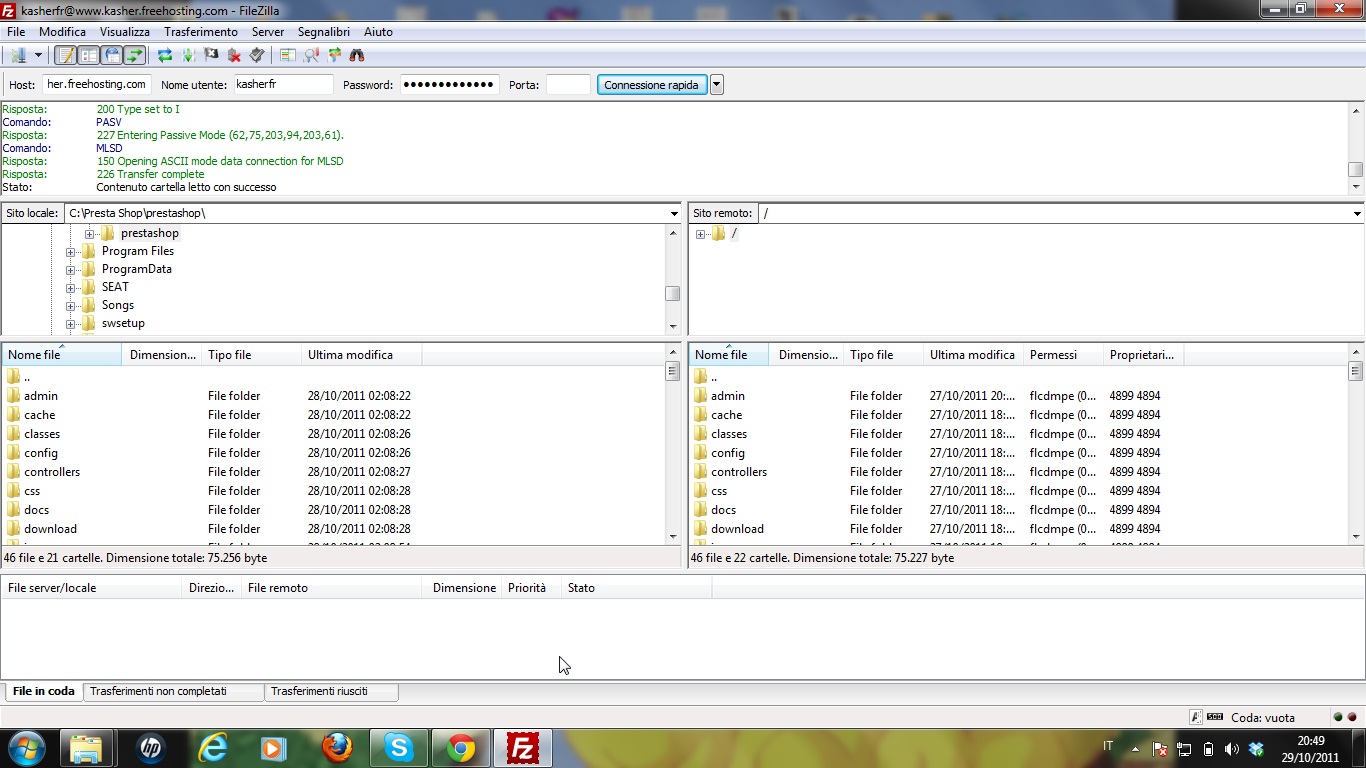The width and height of the screenshot is (1366, 768).
Task: Expand the remote root / tree node
Action: click(700, 234)
